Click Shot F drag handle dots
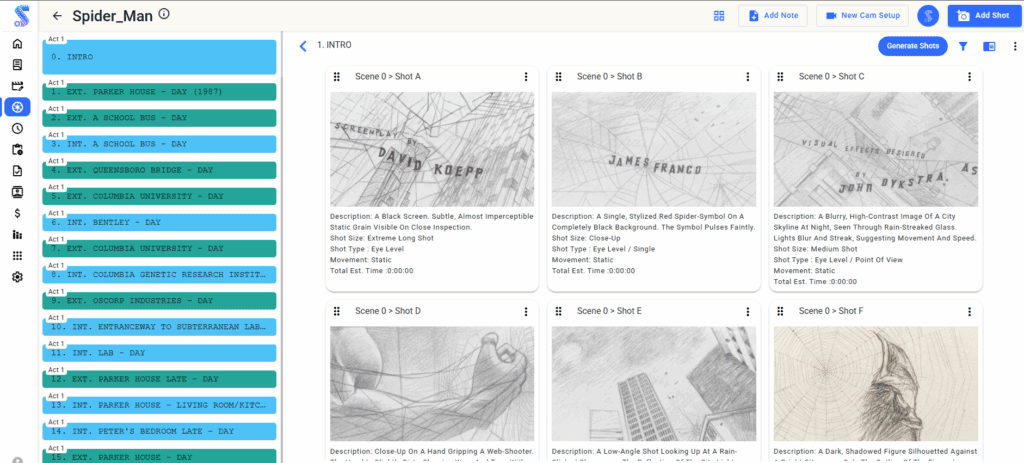This screenshot has width=1024, height=463. pos(780,311)
